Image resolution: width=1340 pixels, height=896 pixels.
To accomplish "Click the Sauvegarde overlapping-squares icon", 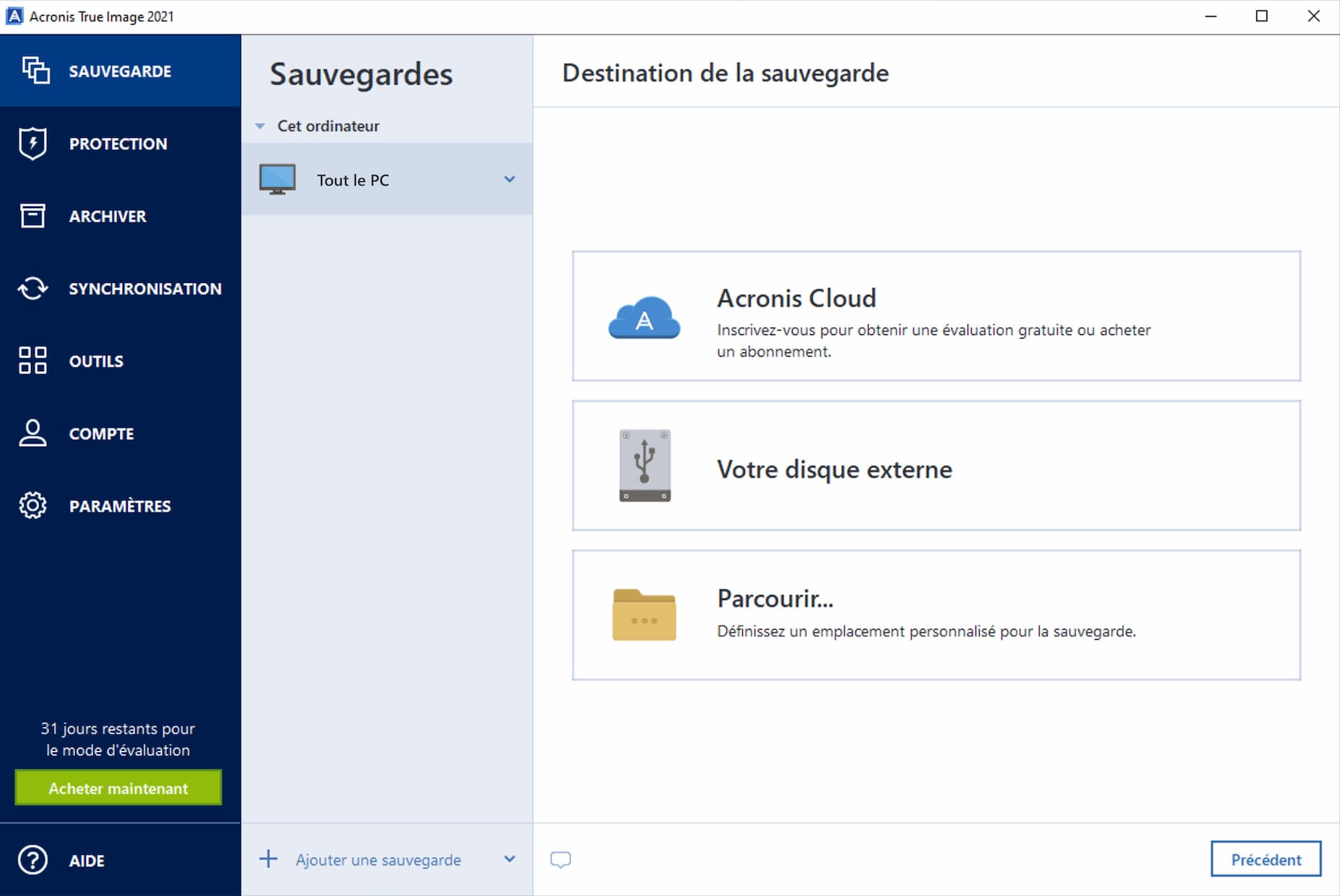I will pyautogui.click(x=35, y=71).
